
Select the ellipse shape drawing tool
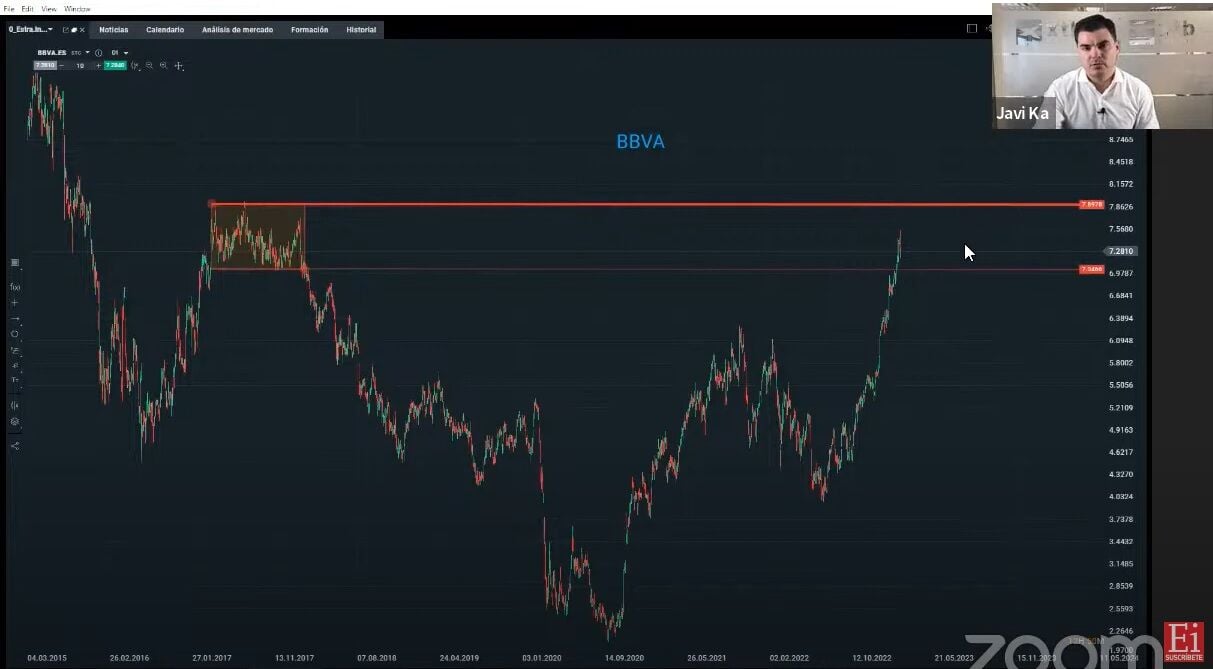15,334
